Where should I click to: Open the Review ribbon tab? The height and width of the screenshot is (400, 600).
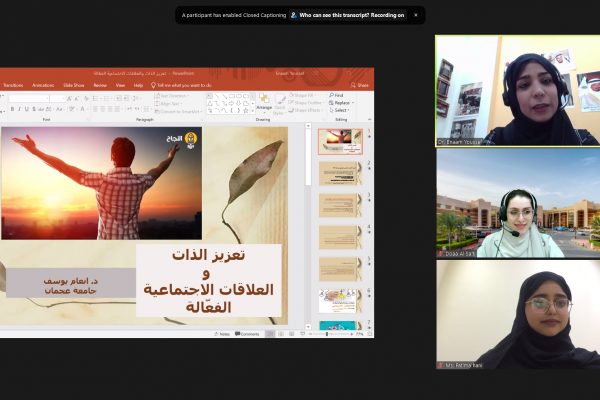coord(100,85)
